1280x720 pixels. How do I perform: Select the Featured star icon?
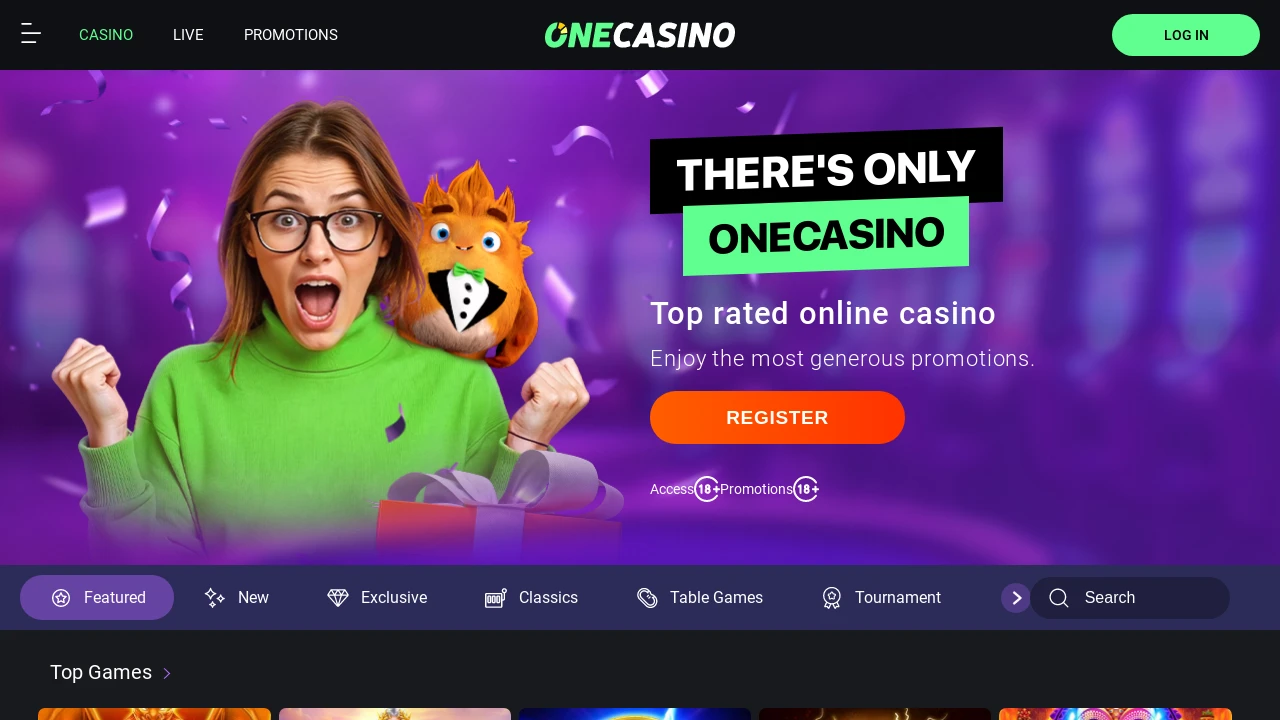(61, 598)
